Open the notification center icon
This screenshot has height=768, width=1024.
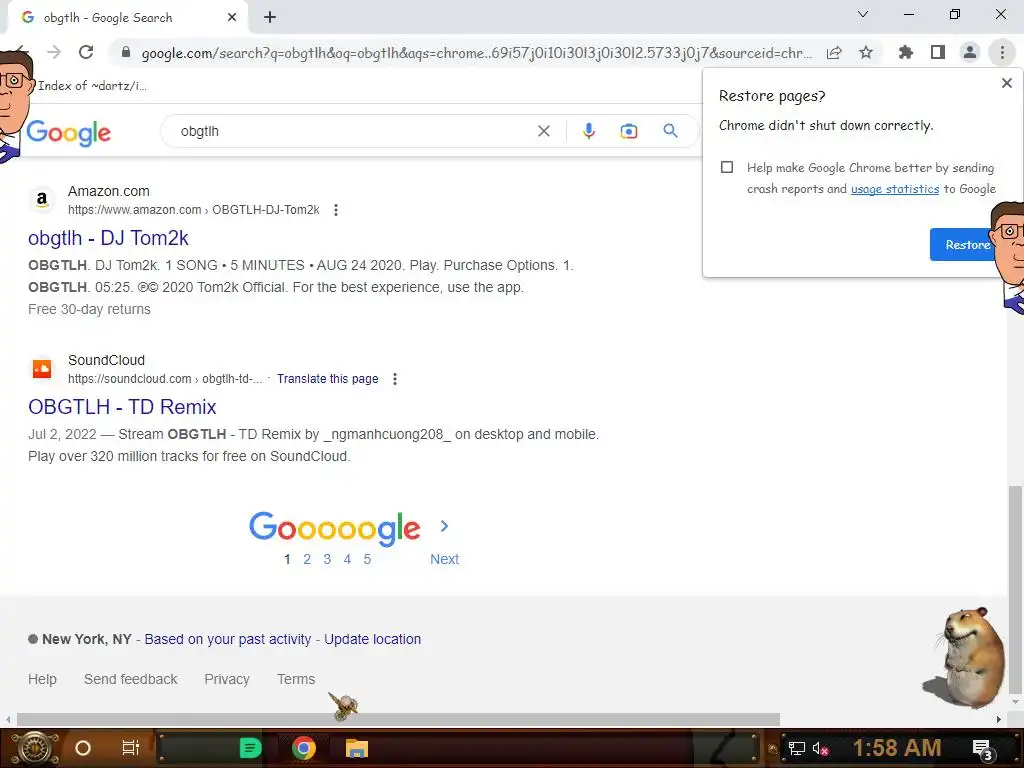click(983, 750)
